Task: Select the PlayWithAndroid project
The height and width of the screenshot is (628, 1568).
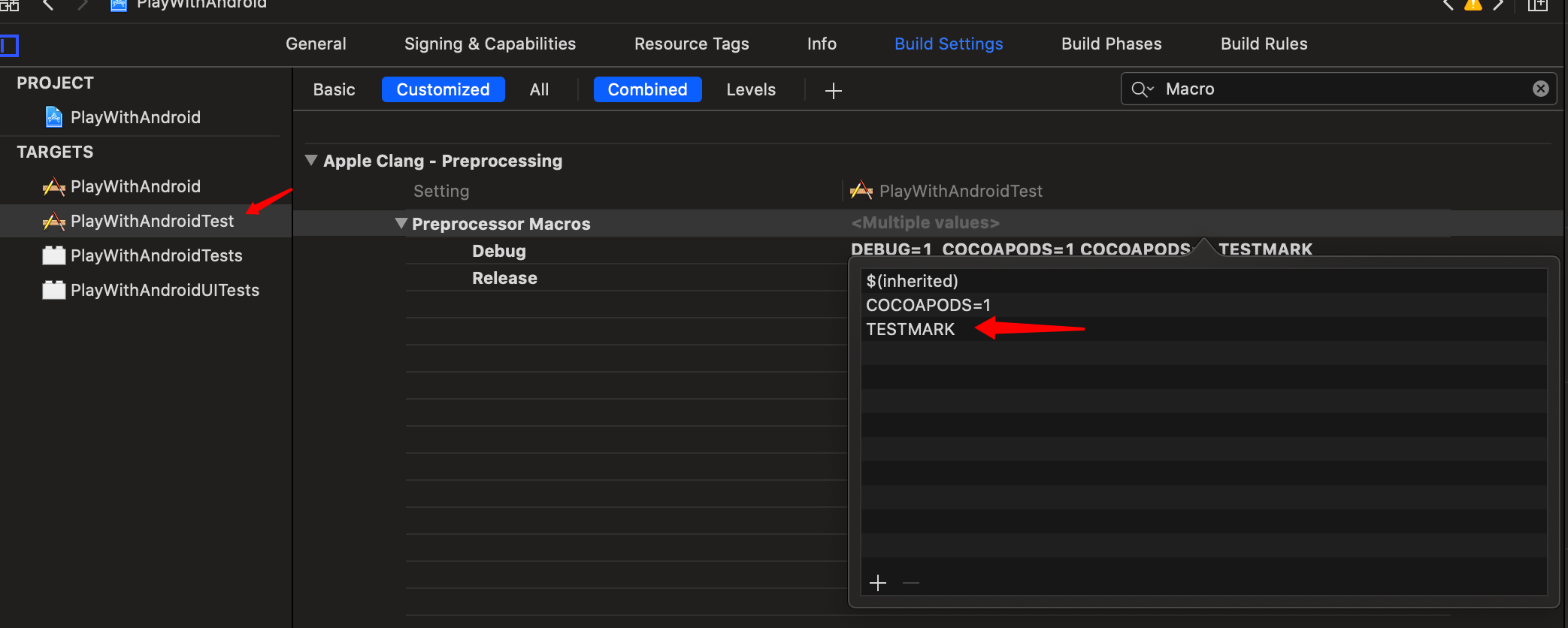Action: pyautogui.click(x=135, y=117)
